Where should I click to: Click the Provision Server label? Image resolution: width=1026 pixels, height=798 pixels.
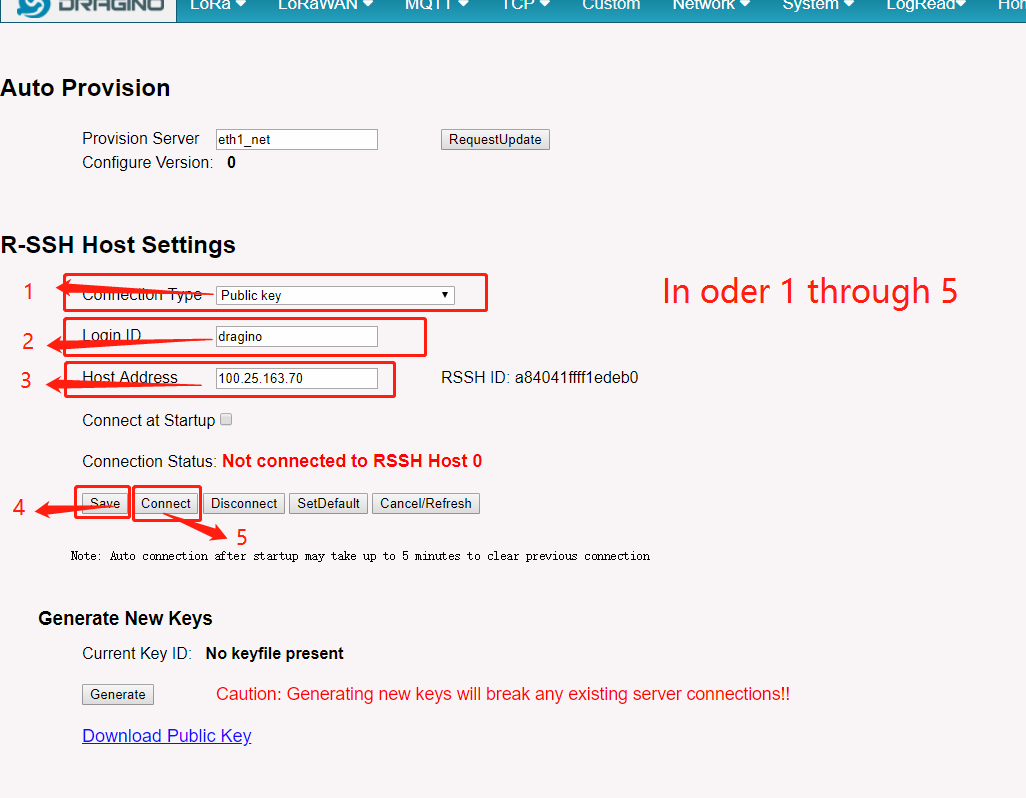point(141,139)
